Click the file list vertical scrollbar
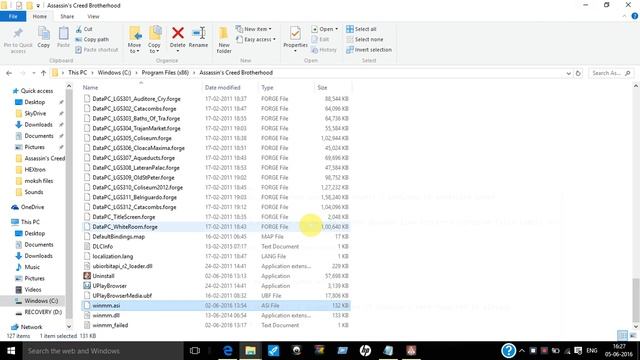Viewport: 640px width, 360px height. pyautogui.click(x=636, y=300)
